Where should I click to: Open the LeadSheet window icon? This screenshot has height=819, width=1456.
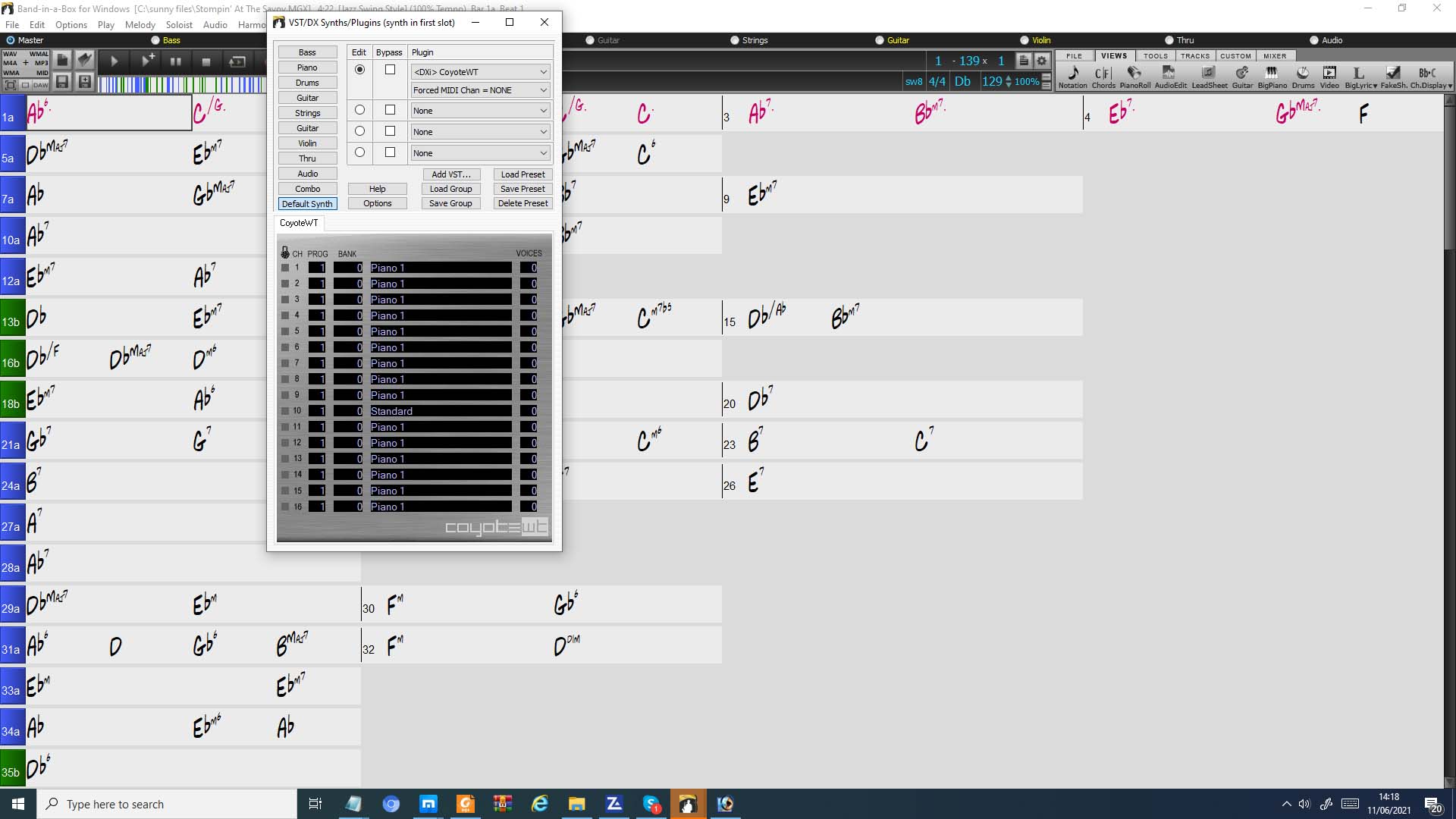[x=1209, y=77]
